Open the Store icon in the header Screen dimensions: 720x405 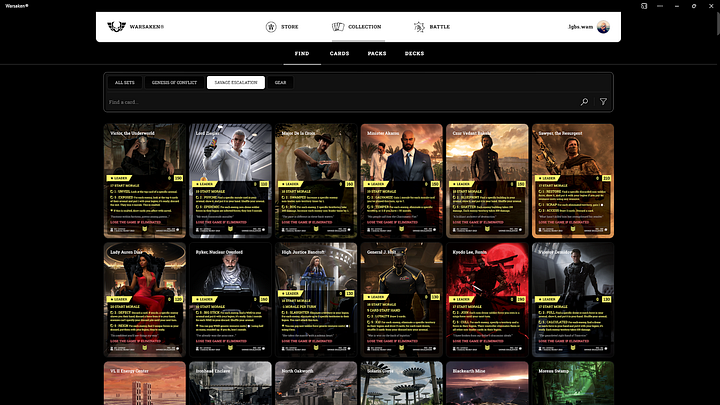(271, 27)
